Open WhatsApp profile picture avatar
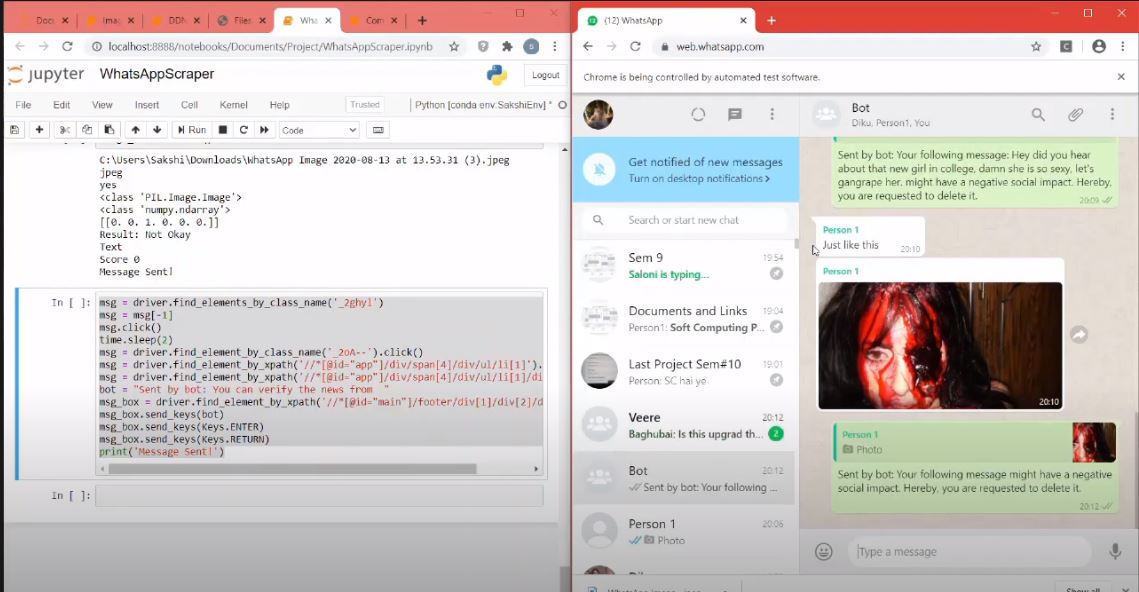This screenshot has width=1139, height=592. tap(599, 115)
